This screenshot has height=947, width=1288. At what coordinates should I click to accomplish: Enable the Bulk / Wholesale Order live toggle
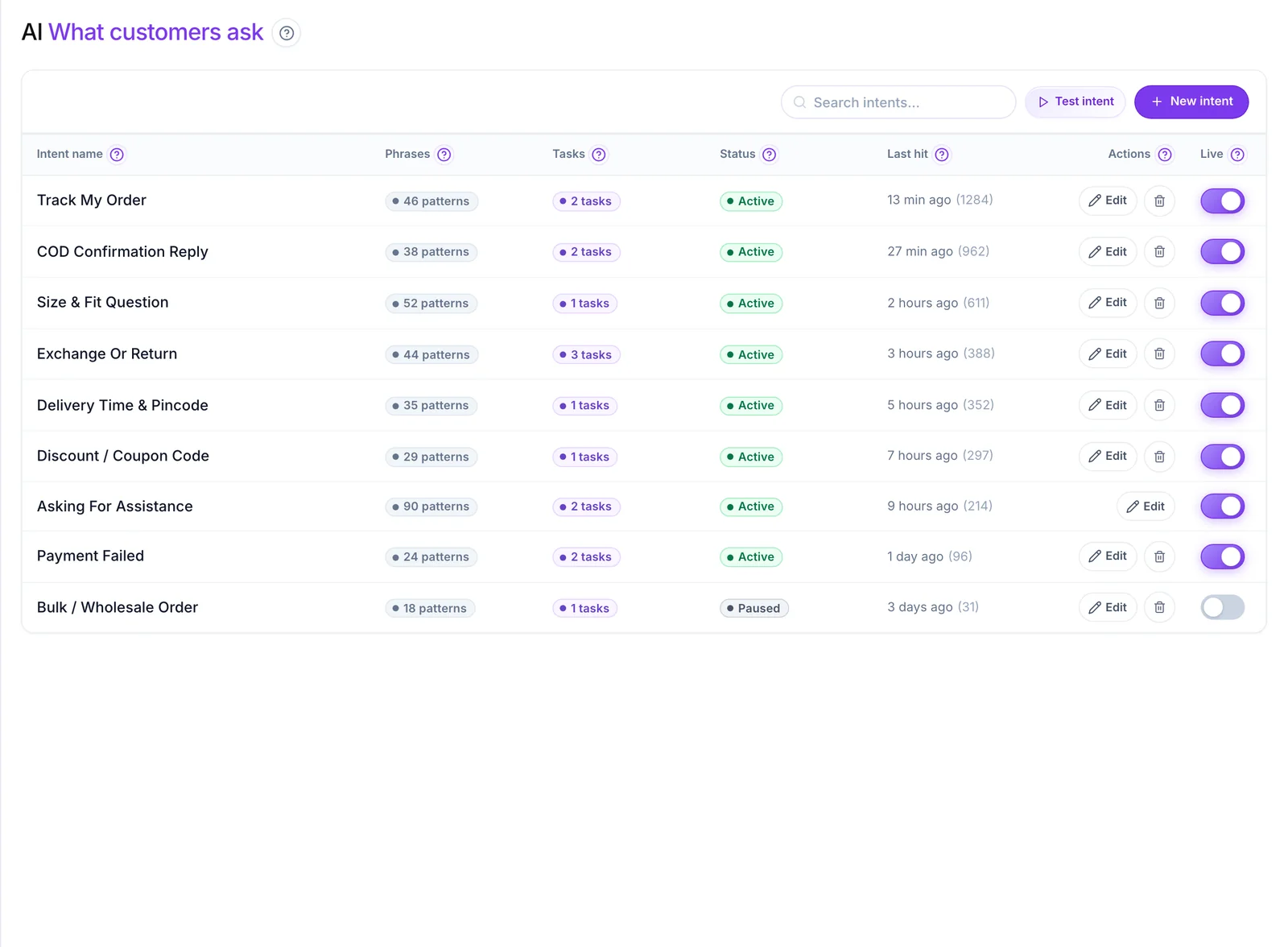[1222, 607]
